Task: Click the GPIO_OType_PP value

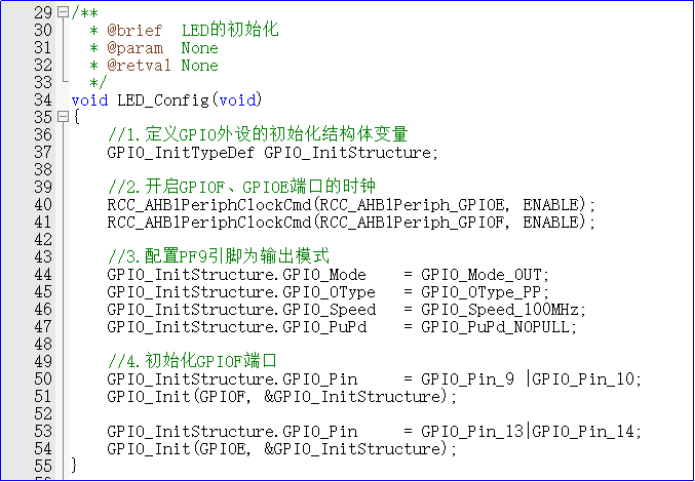Action: pos(484,292)
